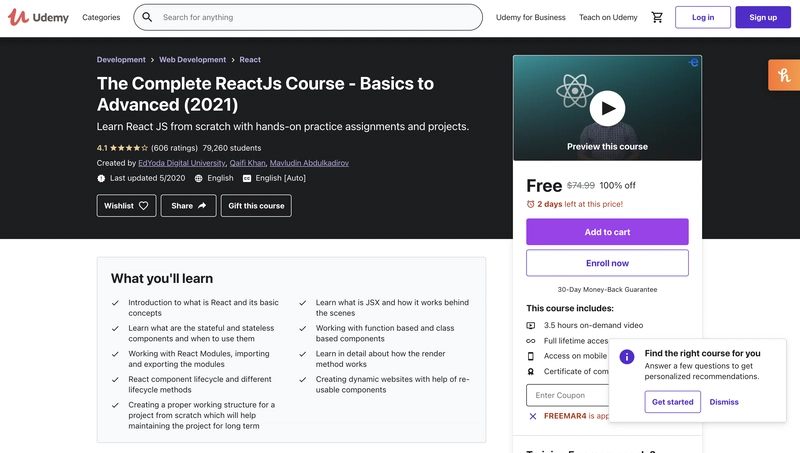Focus the Enter Coupon field
Screen dimensions: 800x453
point(567,395)
